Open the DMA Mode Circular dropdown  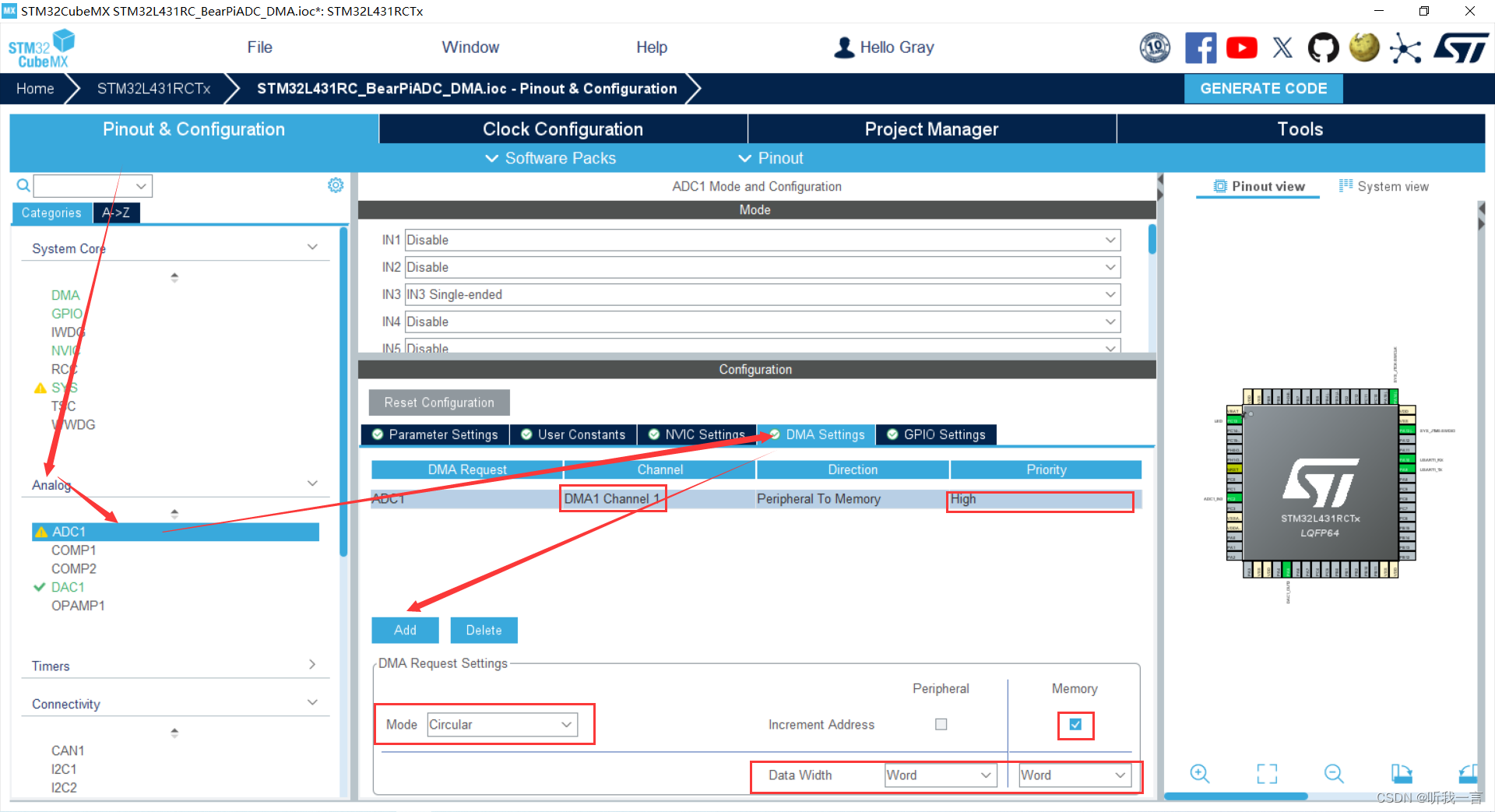pyautogui.click(x=502, y=724)
